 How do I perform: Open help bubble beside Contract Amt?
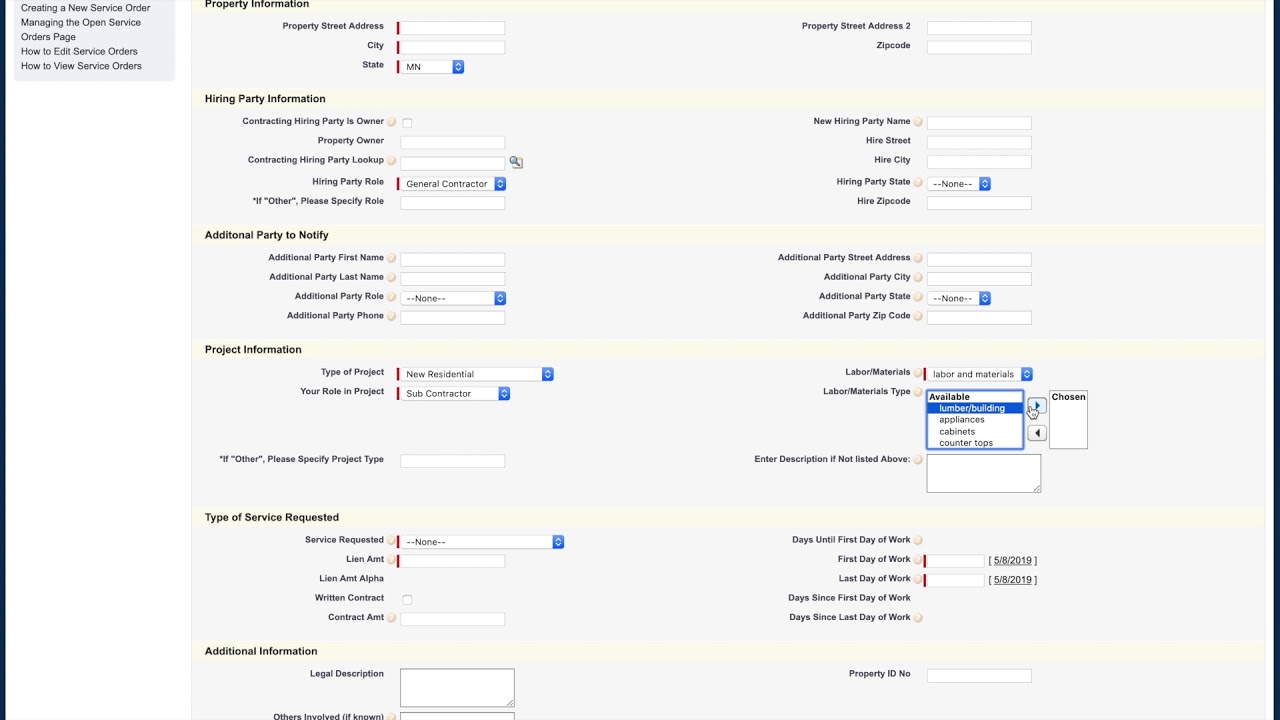pyautogui.click(x=391, y=618)
